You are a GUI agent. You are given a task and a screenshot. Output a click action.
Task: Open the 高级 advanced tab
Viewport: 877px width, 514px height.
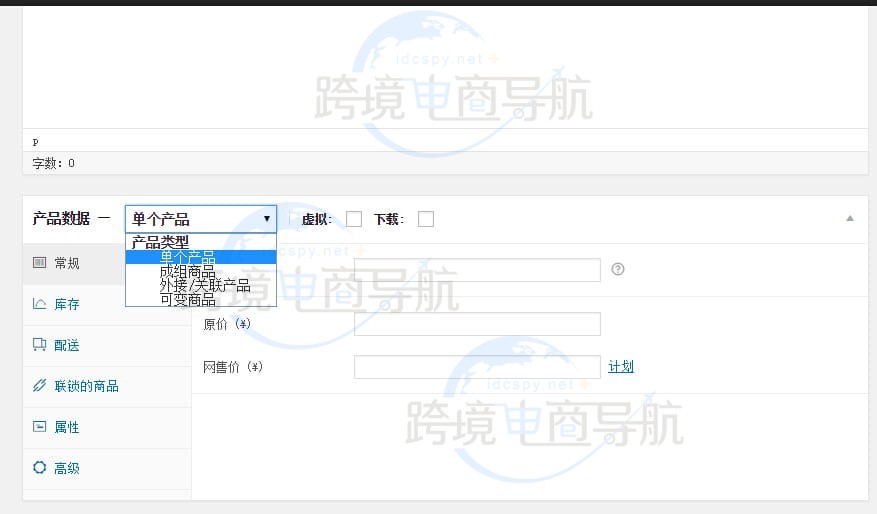pos(107,469)
